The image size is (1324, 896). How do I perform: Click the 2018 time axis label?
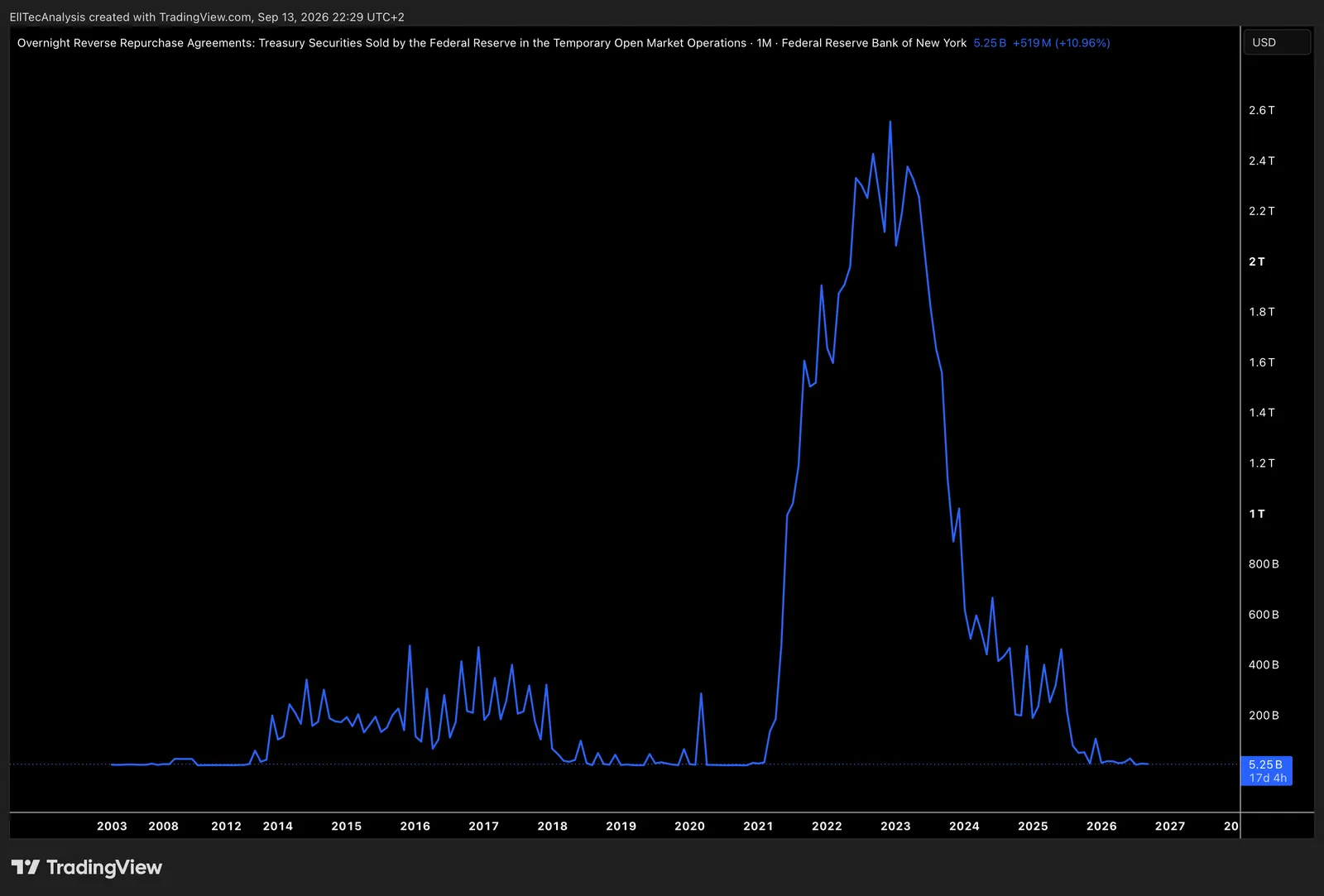[x=553, y=826]
